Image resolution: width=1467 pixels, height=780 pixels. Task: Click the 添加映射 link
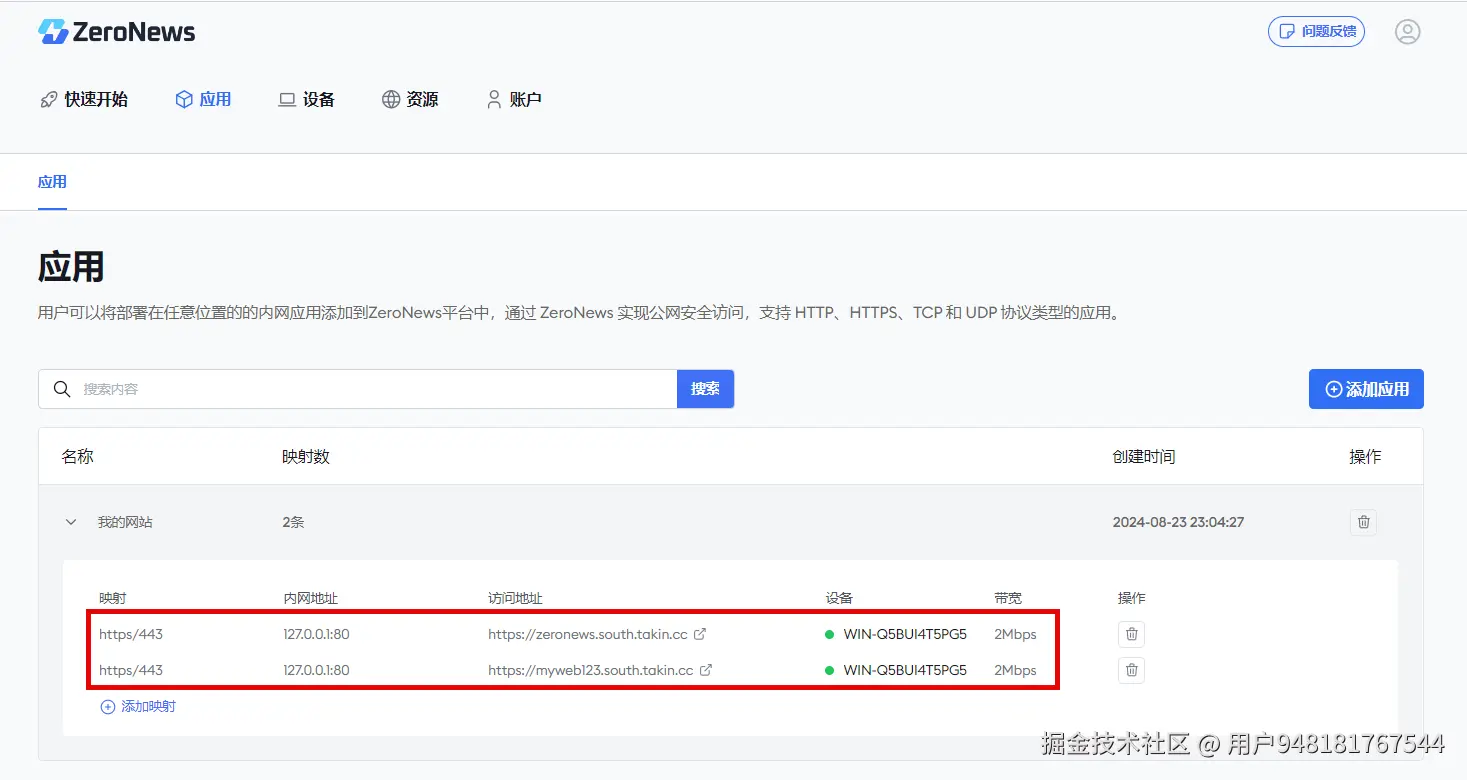pos(138,706)
